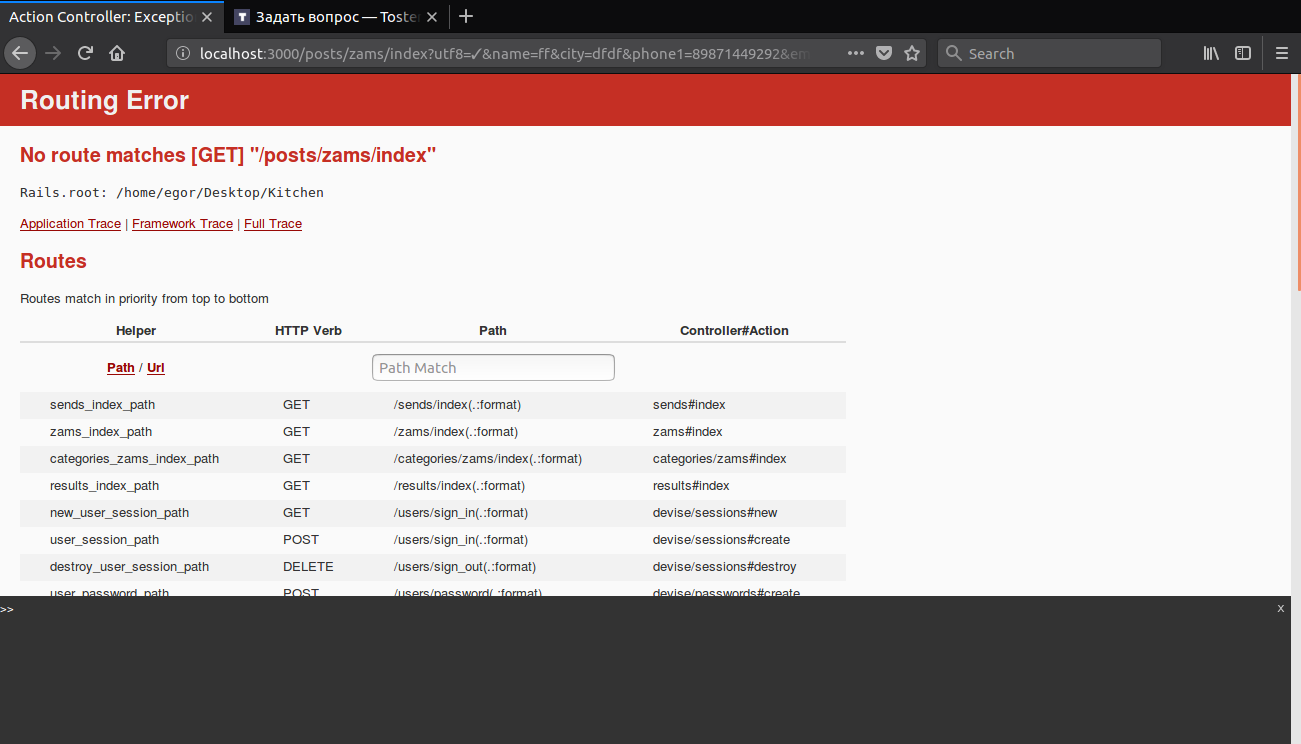Image resolution: width=1301 pixels, height=744 pixels.
Task: Bookmark this page with star icon
Action: click(912, 54)
